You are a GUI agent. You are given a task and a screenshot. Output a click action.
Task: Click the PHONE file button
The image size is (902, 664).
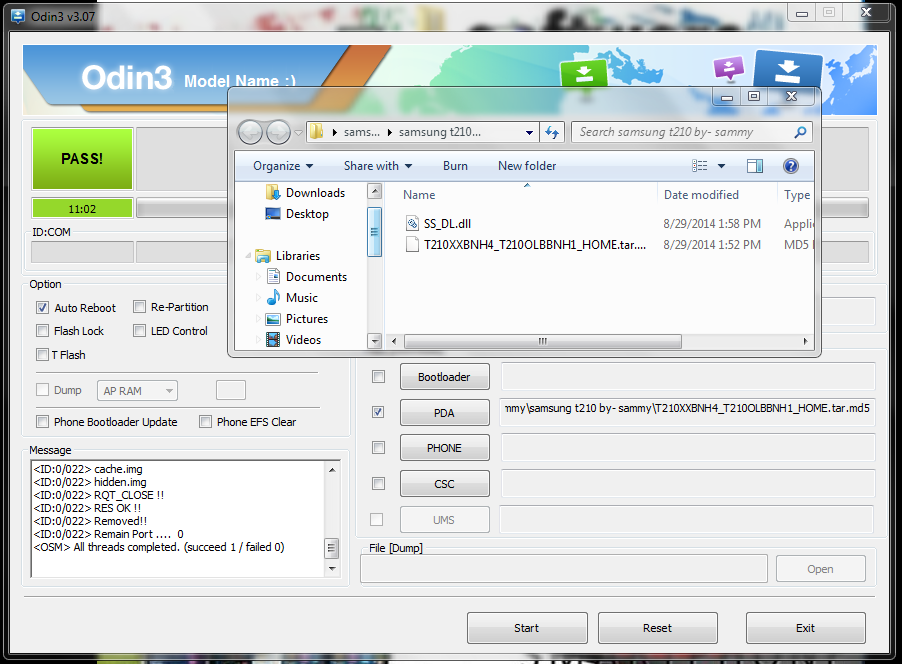[445, 448]
